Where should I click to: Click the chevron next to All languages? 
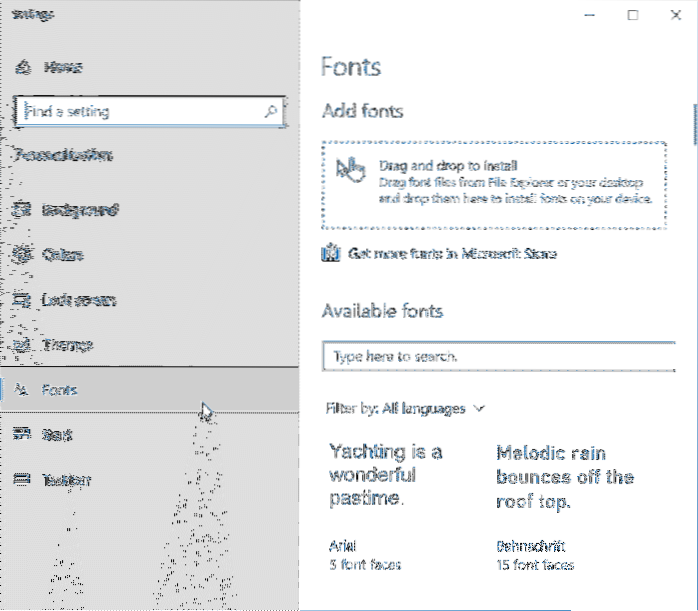point(478,408)
